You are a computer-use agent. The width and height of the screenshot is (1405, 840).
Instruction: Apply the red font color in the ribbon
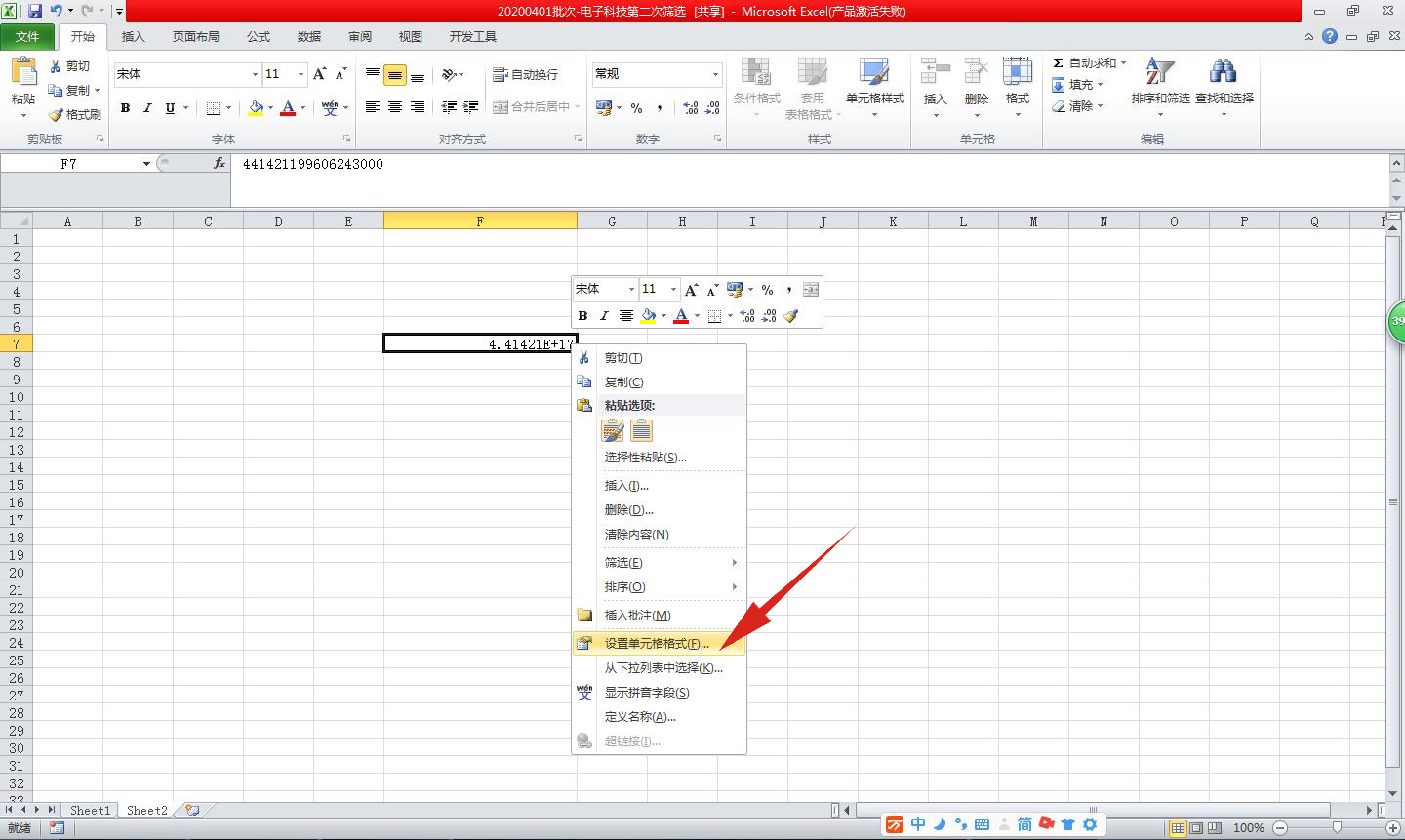(x=288, y=108)
